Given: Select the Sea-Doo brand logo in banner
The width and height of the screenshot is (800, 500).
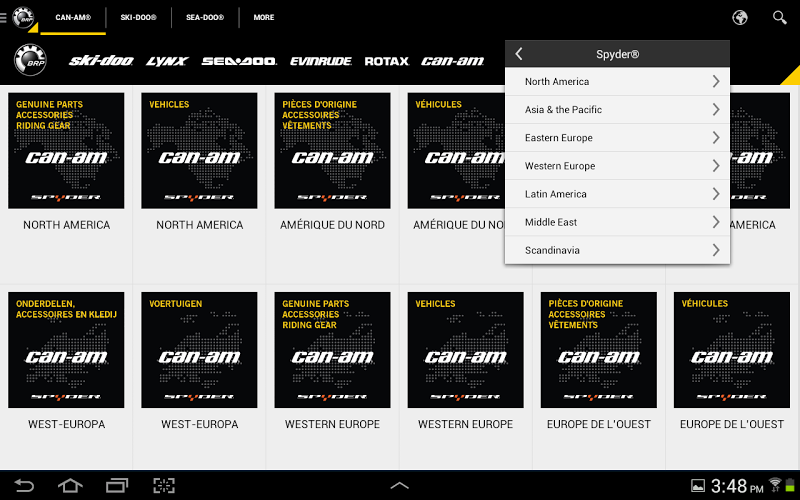Looking at the screenshot, I should (x=239, y=61).
